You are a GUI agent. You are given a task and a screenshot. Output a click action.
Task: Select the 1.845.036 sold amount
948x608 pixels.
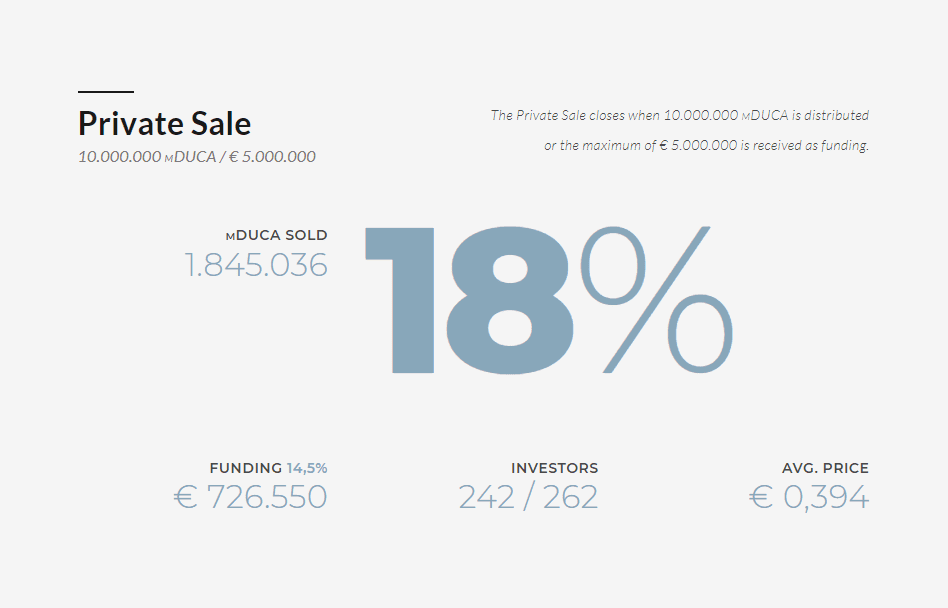[x=256, y=265]
